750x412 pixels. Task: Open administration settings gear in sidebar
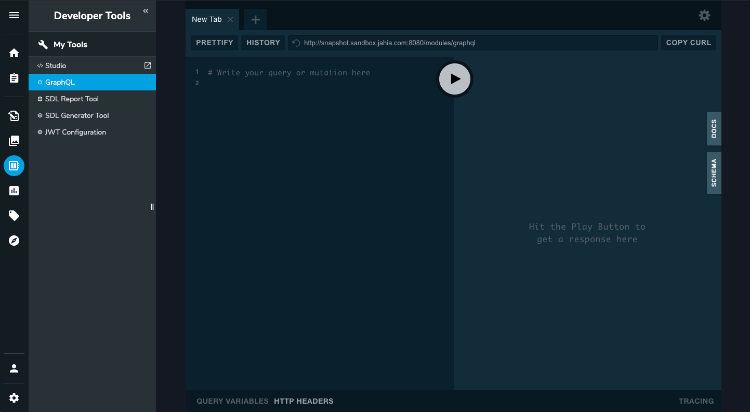[x=14, y=398]
